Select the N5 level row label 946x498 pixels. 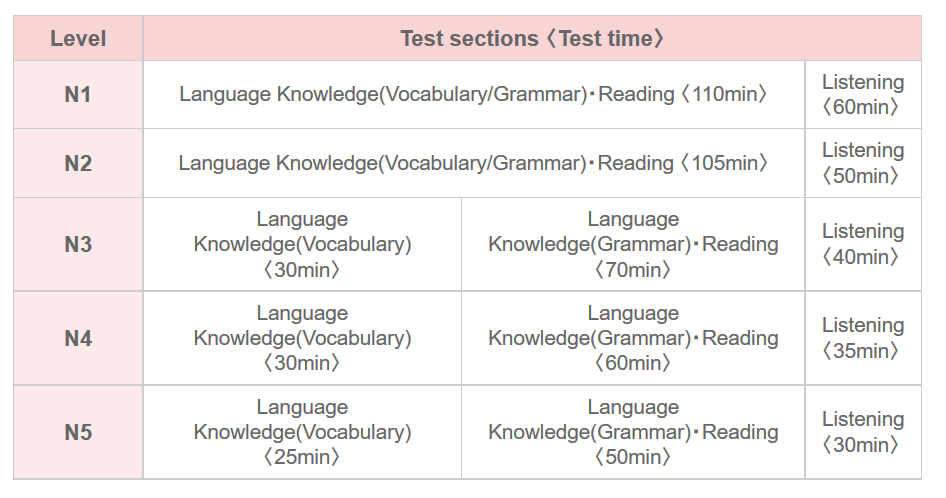78,432
